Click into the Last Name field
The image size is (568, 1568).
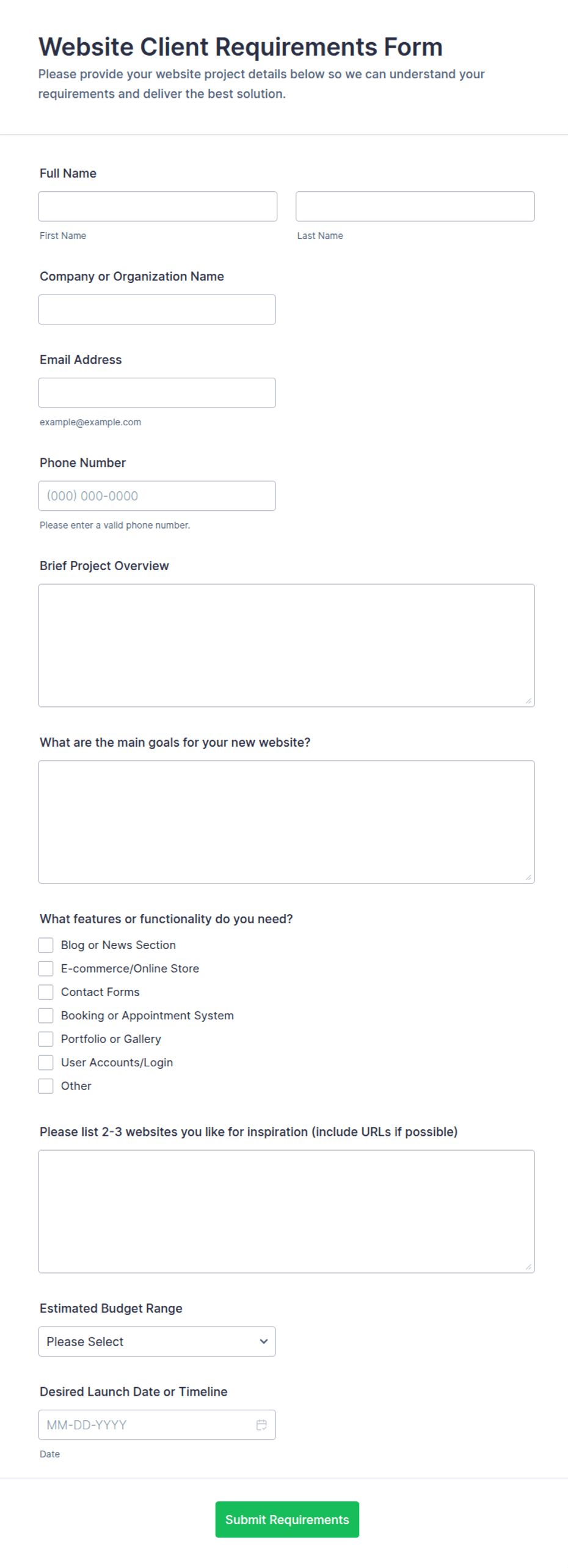click(415, 206)
